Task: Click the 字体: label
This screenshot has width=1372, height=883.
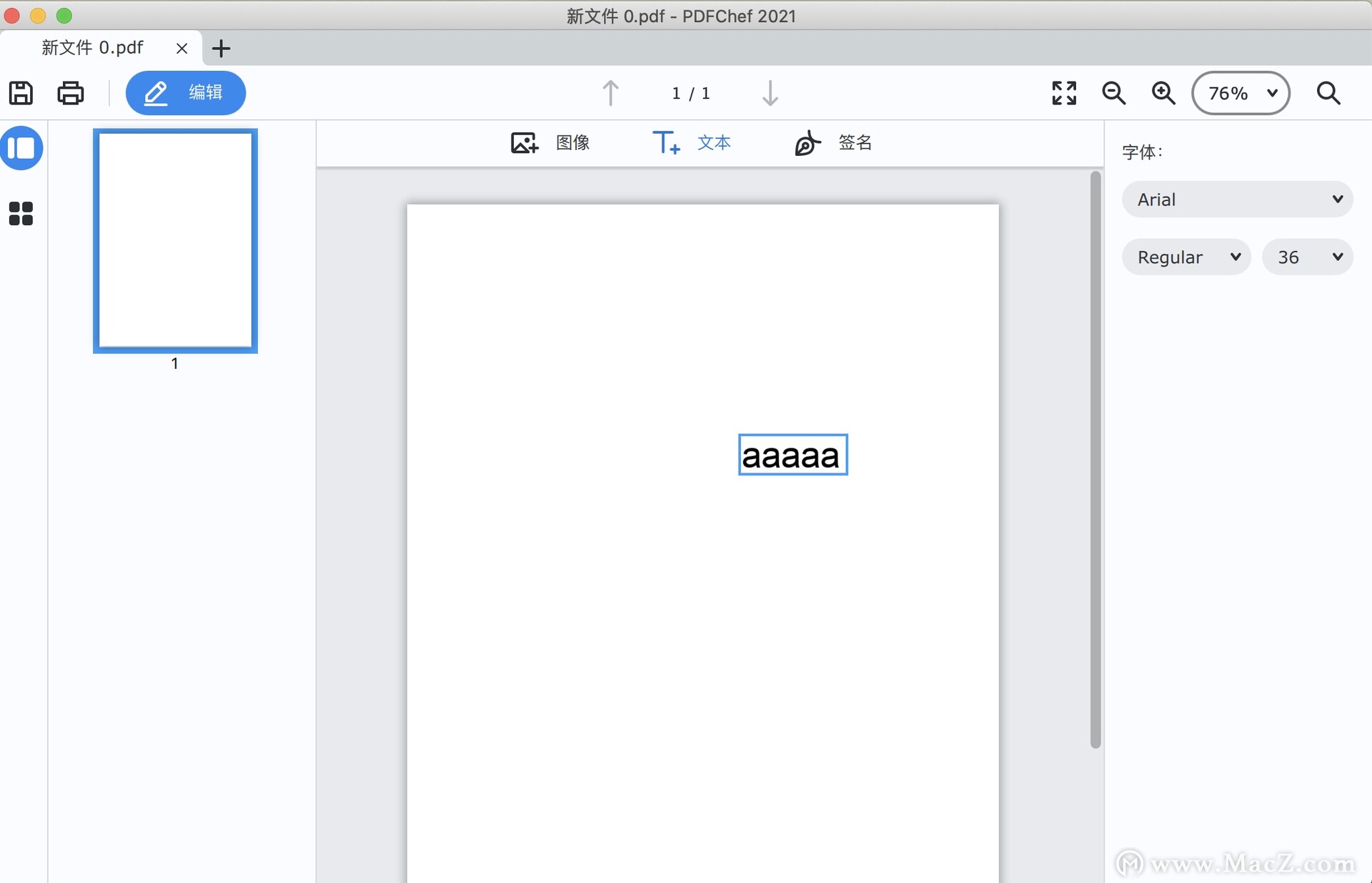Action: click(x=1143, y=152)
